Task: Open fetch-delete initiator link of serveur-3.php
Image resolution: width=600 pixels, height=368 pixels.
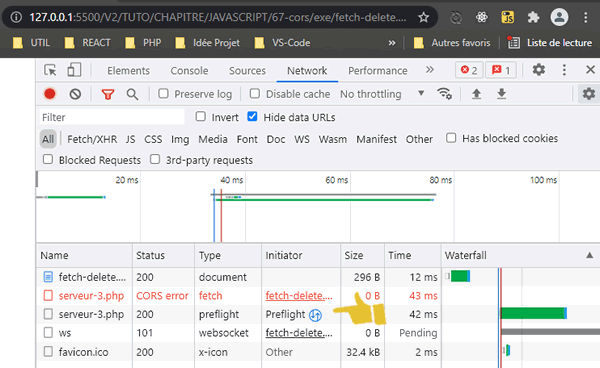Action: (x=299, y=296)
